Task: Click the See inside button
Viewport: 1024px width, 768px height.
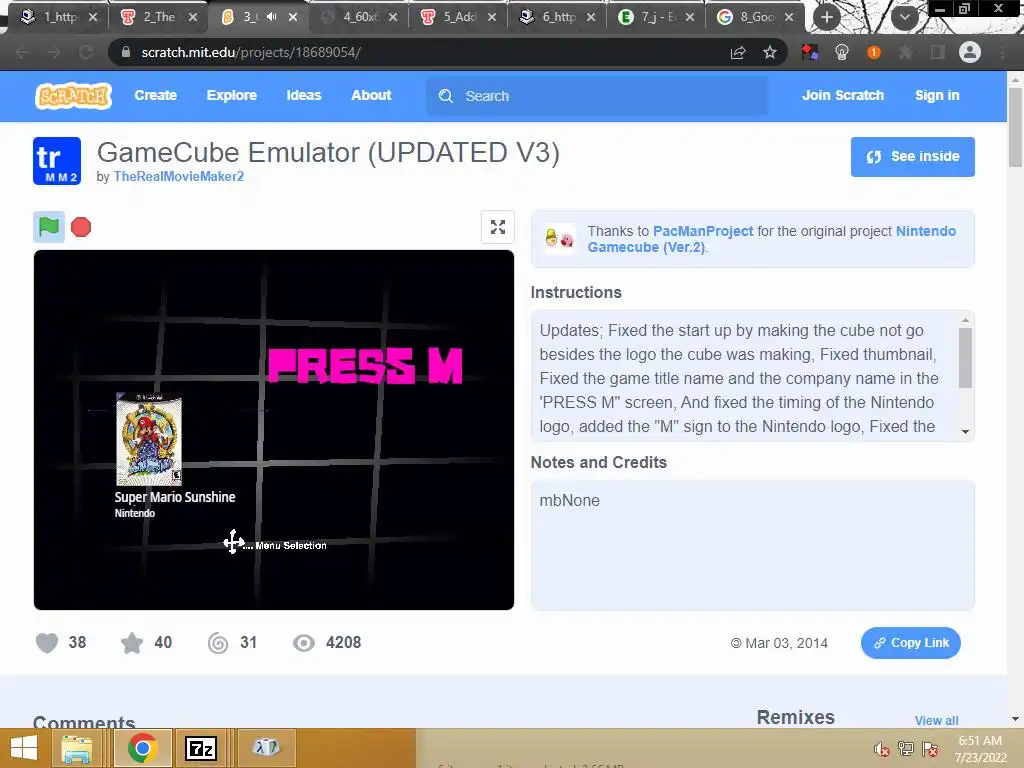Action: click(x=912, y=157)
